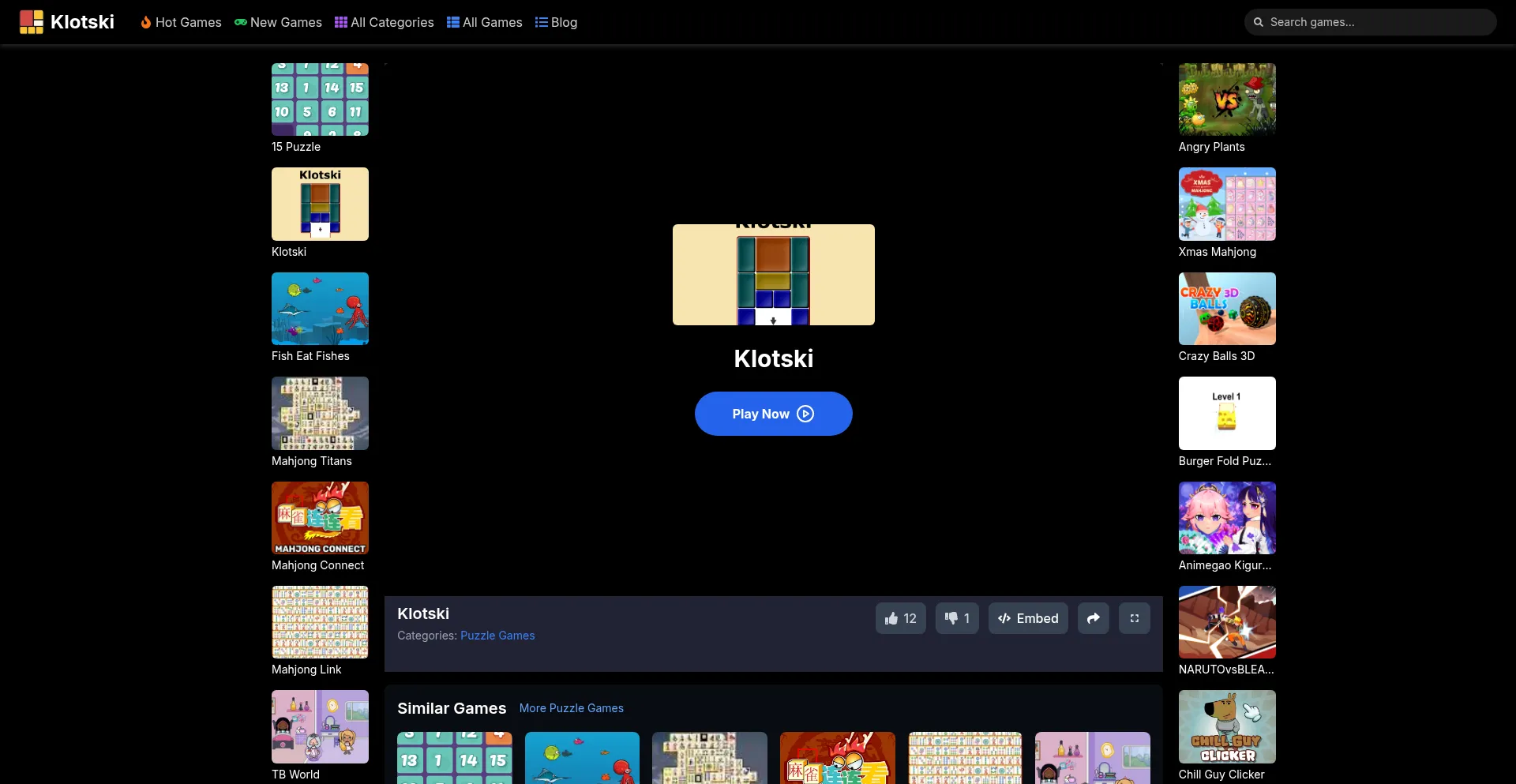Open the Mahjong Link sidebar thumbnail
Screen dimensions: 1516x784
coord(320,622)
